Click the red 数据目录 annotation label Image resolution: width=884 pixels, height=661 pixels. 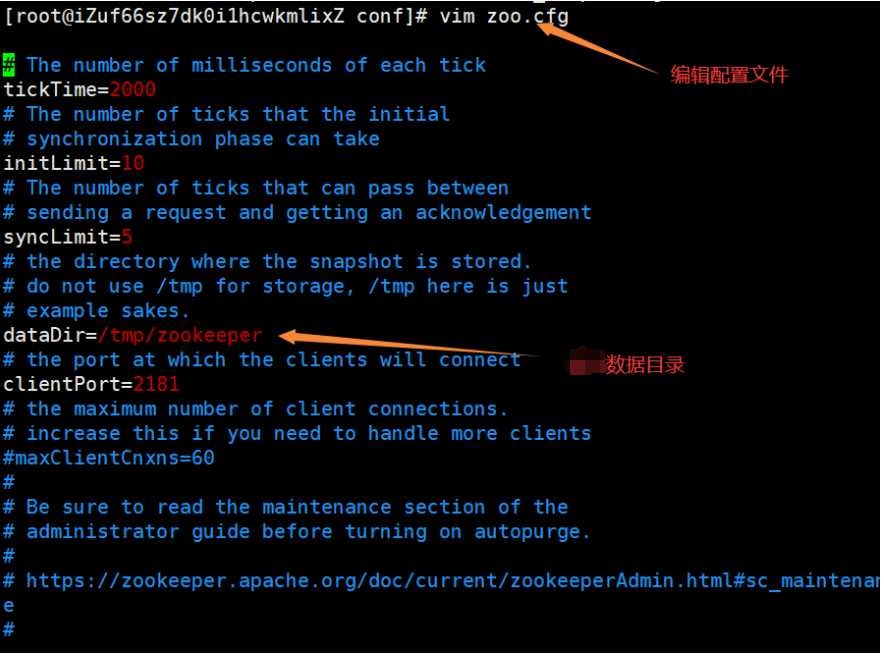click(x=644, y=365)
